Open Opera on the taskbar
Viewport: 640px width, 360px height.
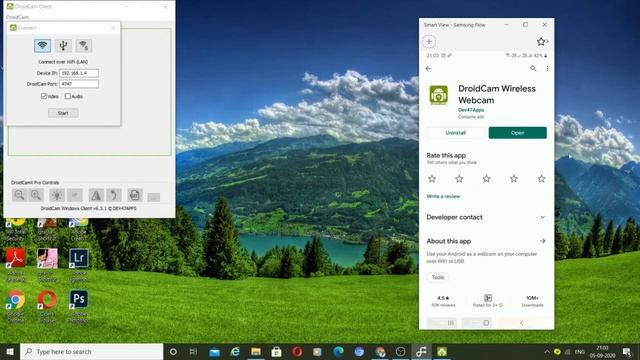pos(297,351)
